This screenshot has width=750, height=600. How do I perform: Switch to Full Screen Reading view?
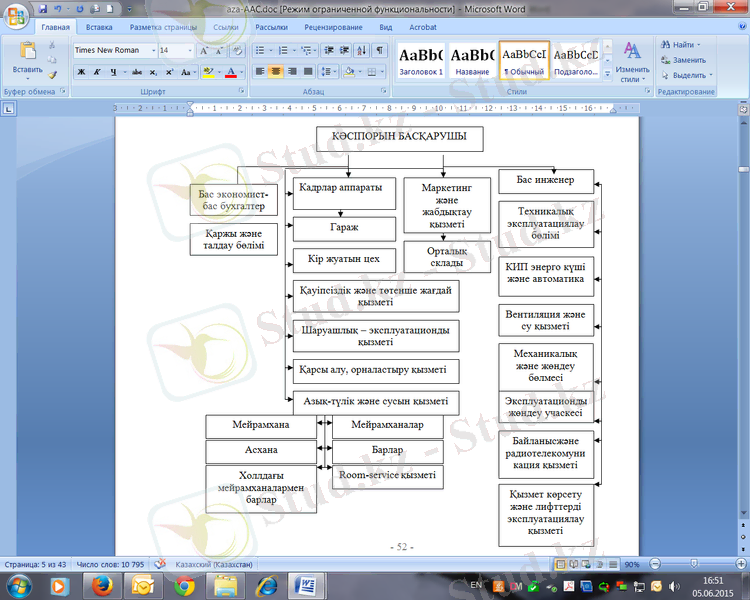coord(574,565)
